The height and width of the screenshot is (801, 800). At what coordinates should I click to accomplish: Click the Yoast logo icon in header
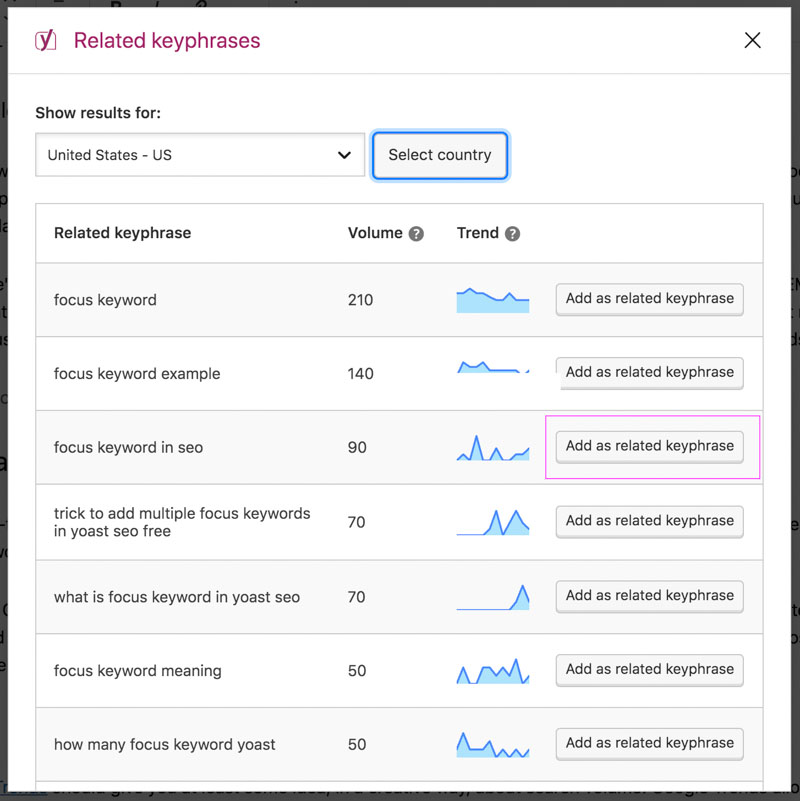(x=46, y=41)
